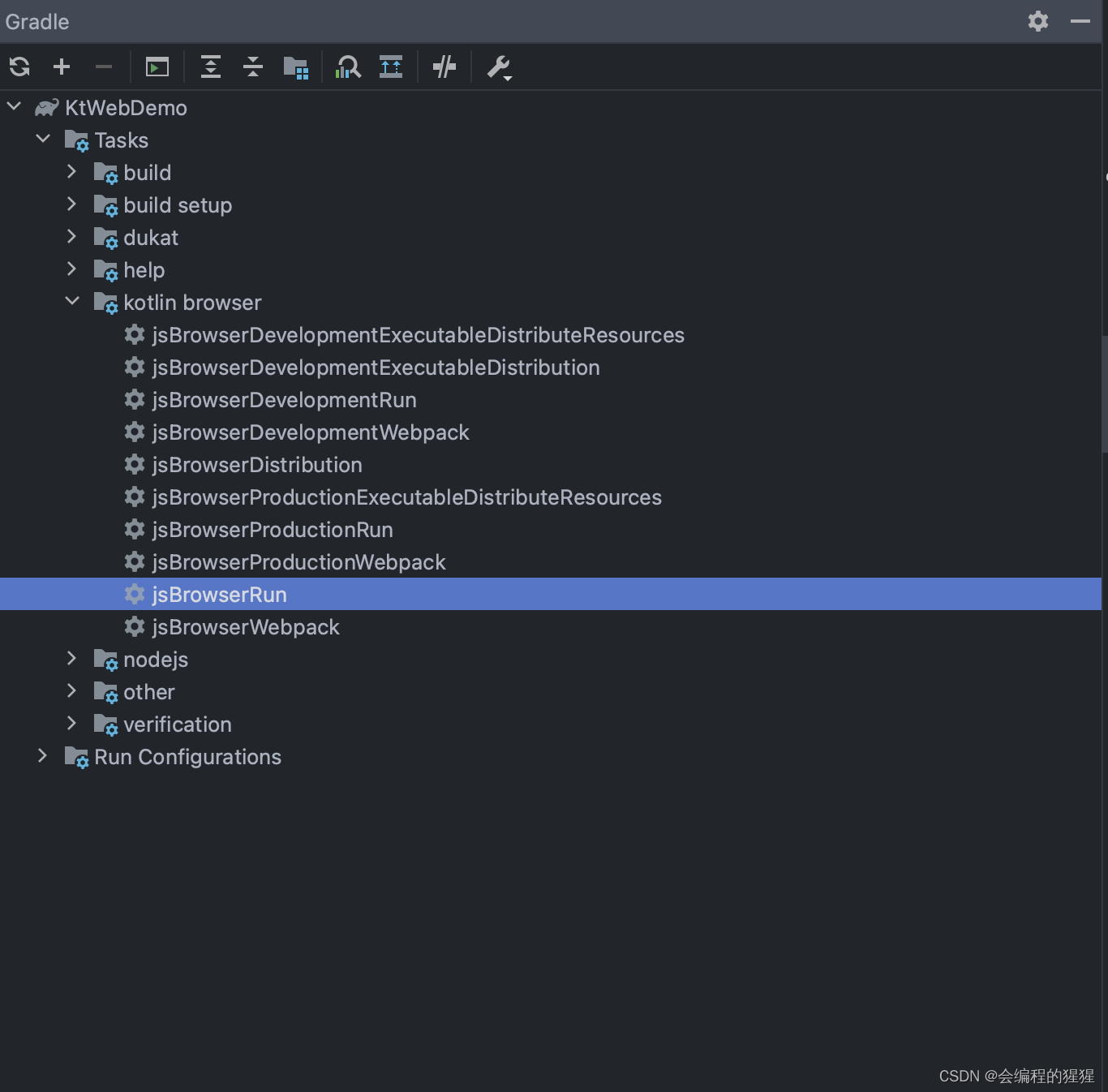Expand all tree nodes icon
The height and width of the screenshot is (1092, 1108).
(211, 67)
